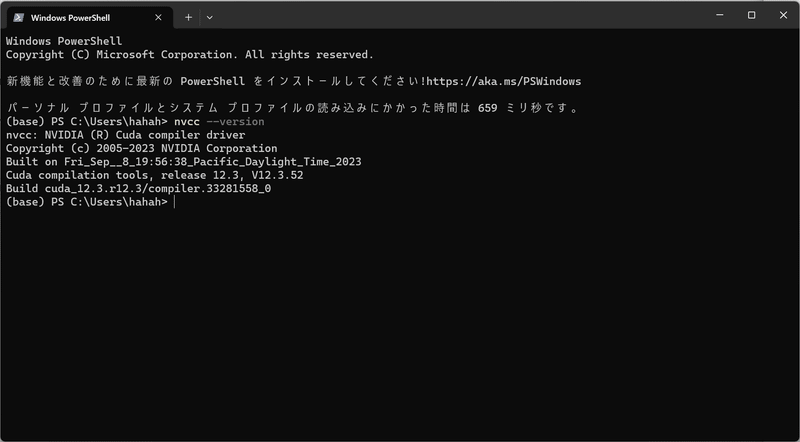The height and width of the screenshot is (442, 800).
Task: Minimize the terminal window
Action: click(720, 15)
